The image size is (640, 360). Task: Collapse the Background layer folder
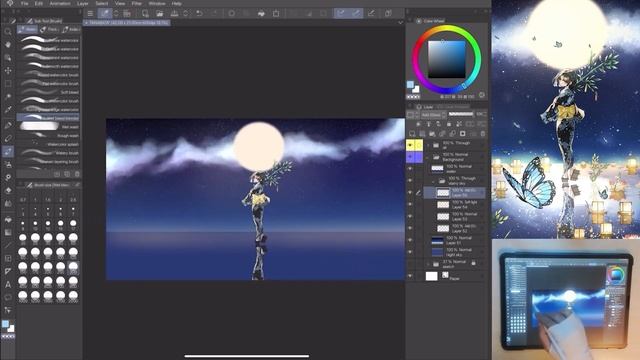pyautogui.click(x=427, y=157)
